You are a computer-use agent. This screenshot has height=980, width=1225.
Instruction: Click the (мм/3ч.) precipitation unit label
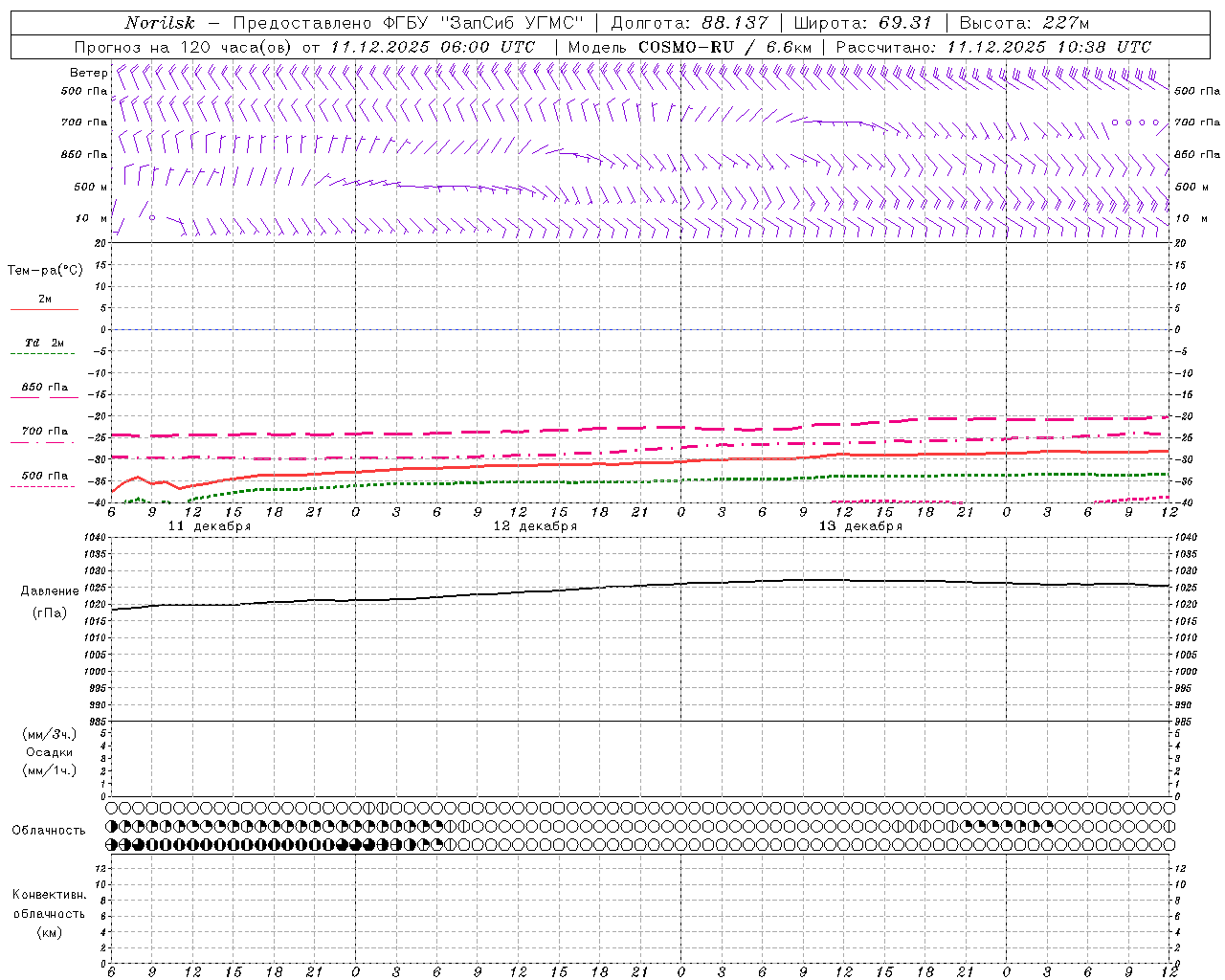pos(50,734)
